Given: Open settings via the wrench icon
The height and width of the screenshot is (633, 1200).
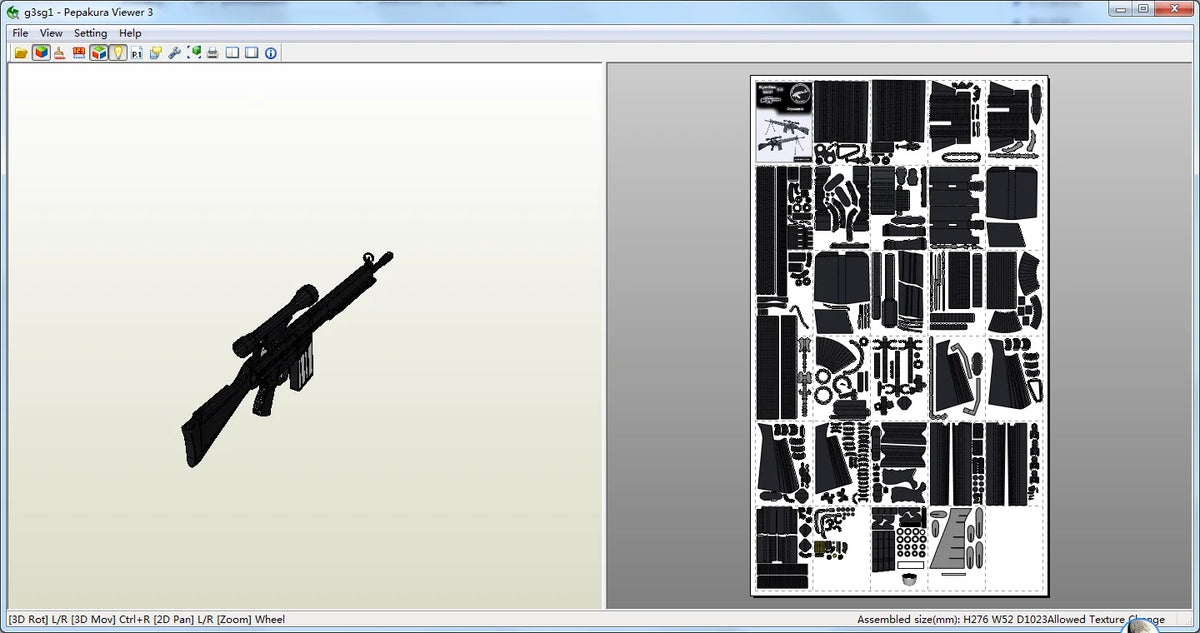Looking at the screenshot, I should point(175,53).
